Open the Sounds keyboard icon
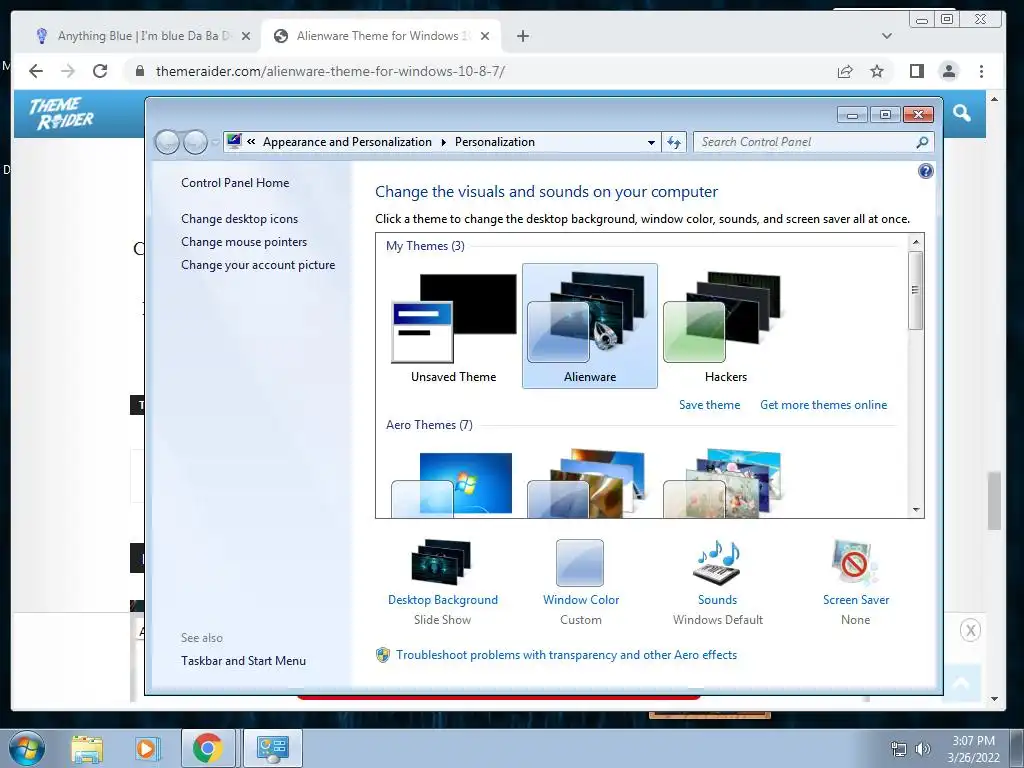 pos(717,562)
